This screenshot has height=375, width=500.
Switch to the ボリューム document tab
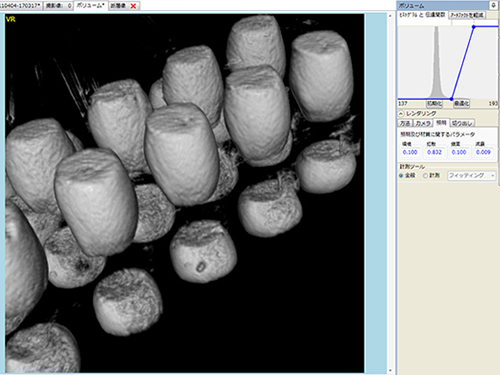[90, 6]
